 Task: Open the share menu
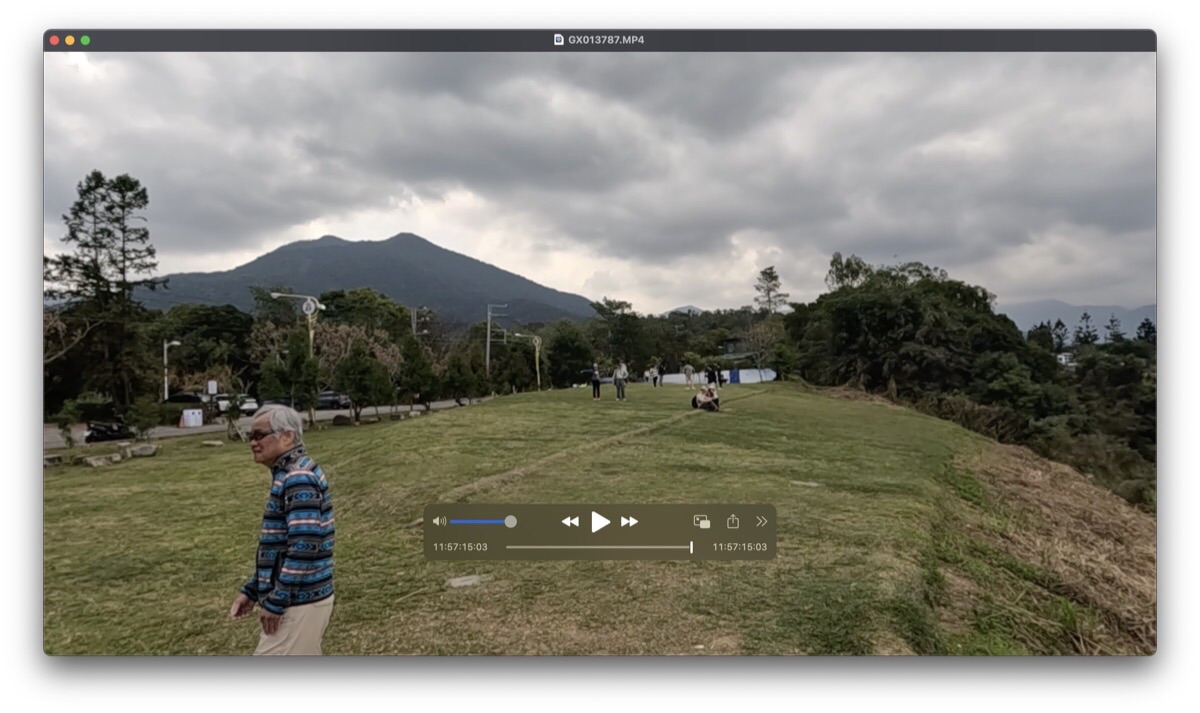732,521
